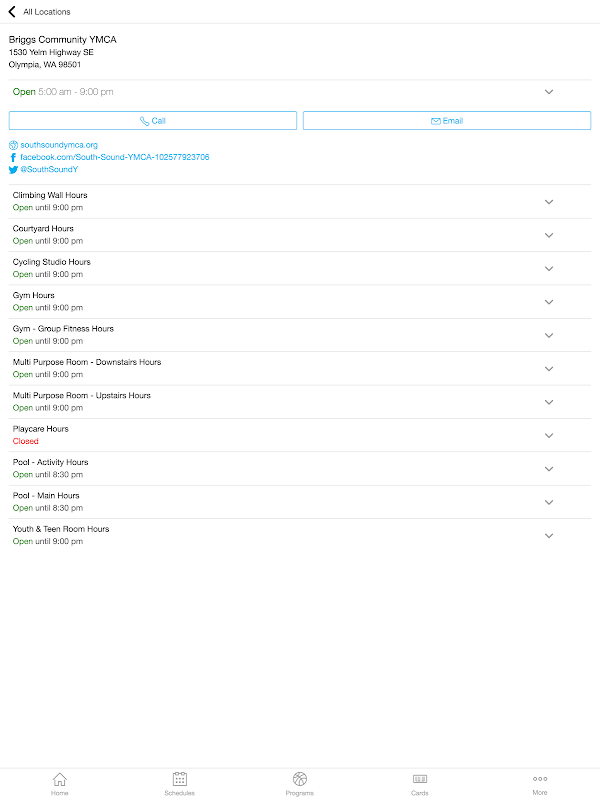The width and height of the screenshot is (600, 800).
Task: Click the Facebook logo icon
Action: coord(13,158)
